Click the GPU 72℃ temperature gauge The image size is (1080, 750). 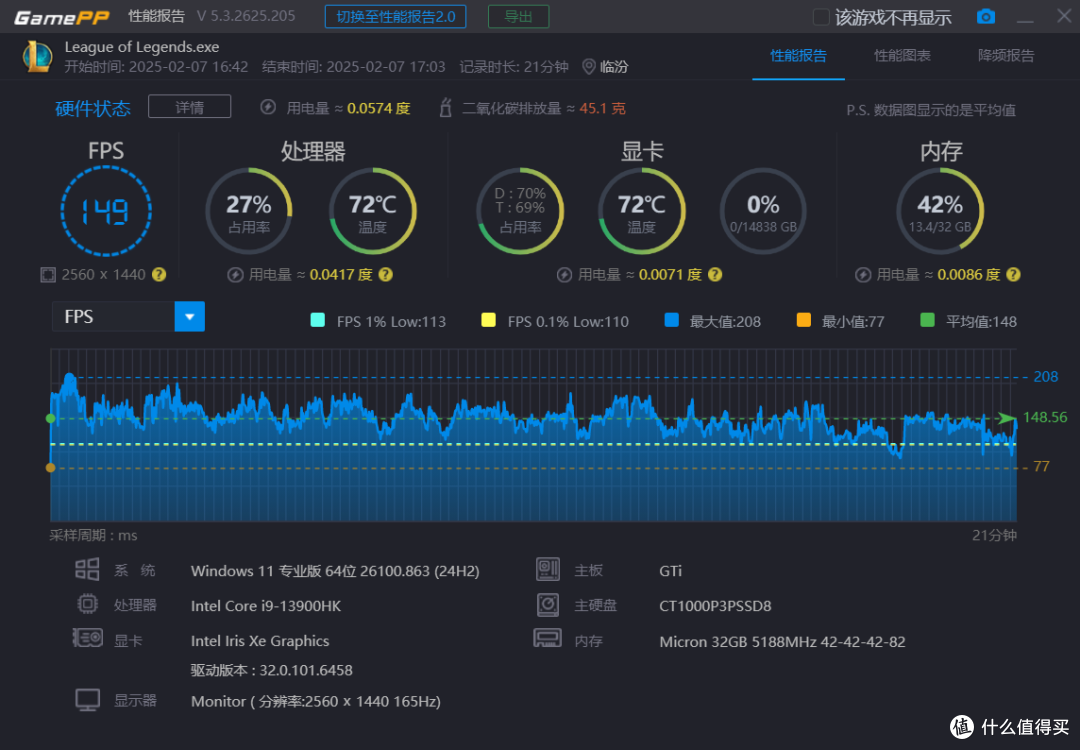pos(641,211)
